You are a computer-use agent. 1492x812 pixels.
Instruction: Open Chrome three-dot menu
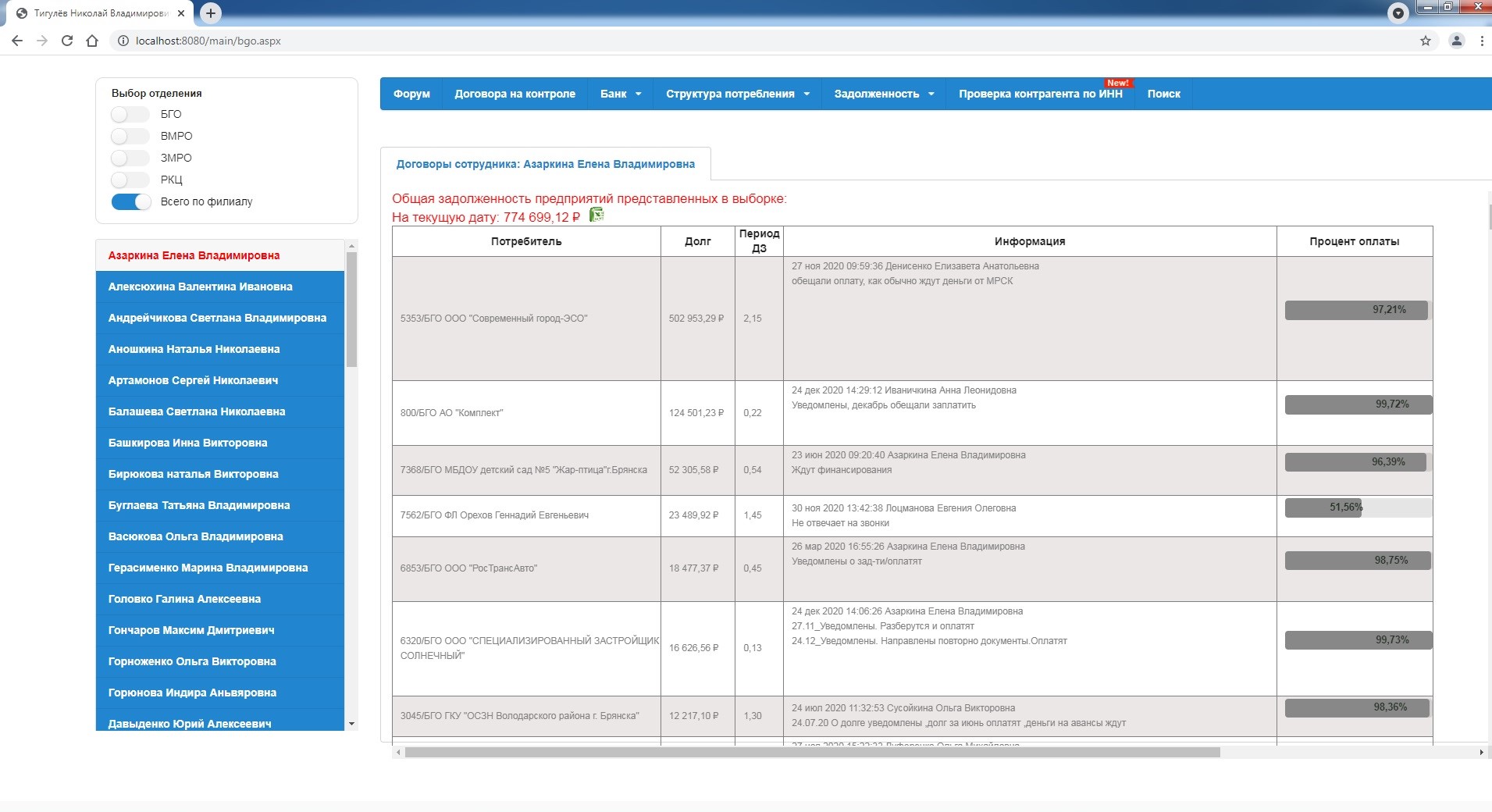[x=1481, y=41]
